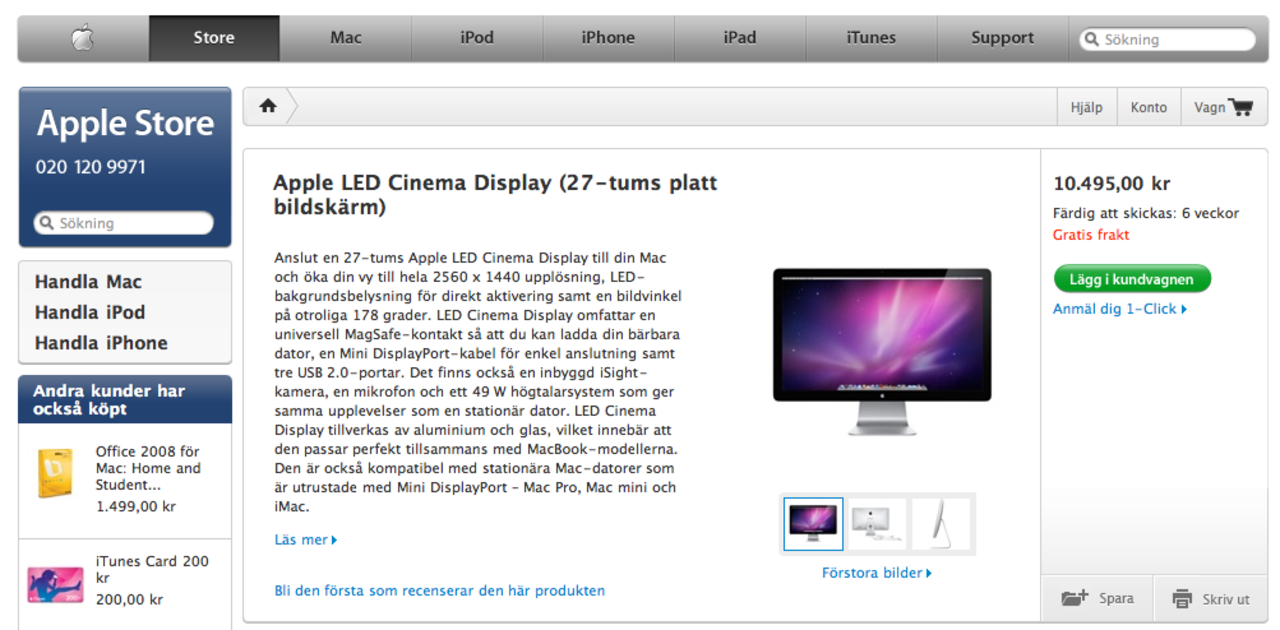Click the magnifier icon in top search
This screenshot has height=630, width=1280.
click(x=1093, y=40)
